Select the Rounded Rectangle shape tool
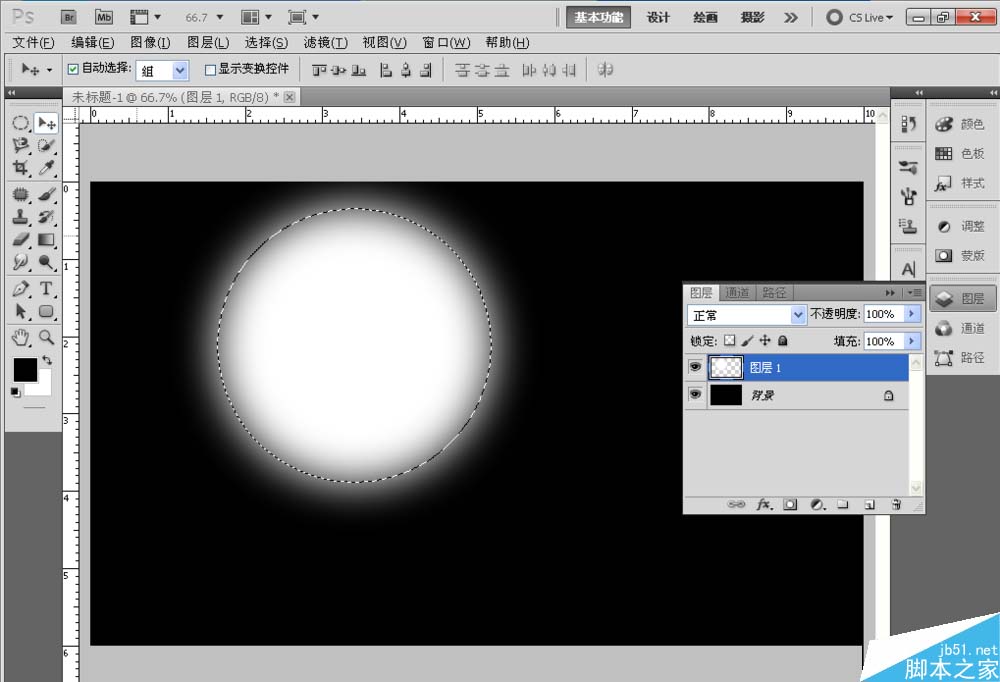Image resolution: width=1000 pixels, height=682 pixels. click(46, 311)
